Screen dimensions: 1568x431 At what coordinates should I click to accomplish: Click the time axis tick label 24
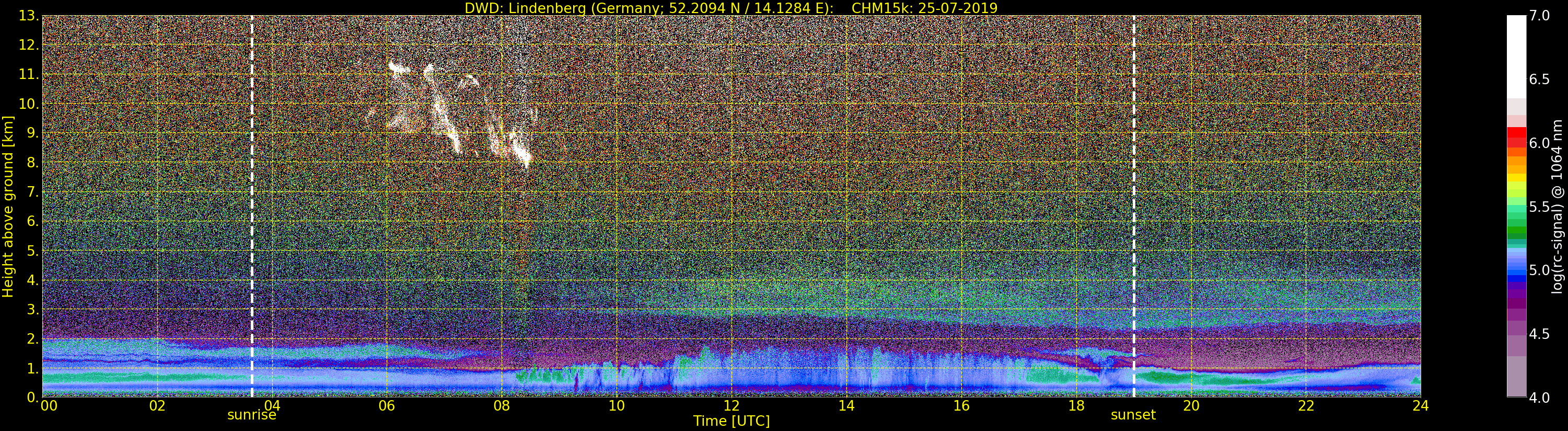[x=1421, y=406]
